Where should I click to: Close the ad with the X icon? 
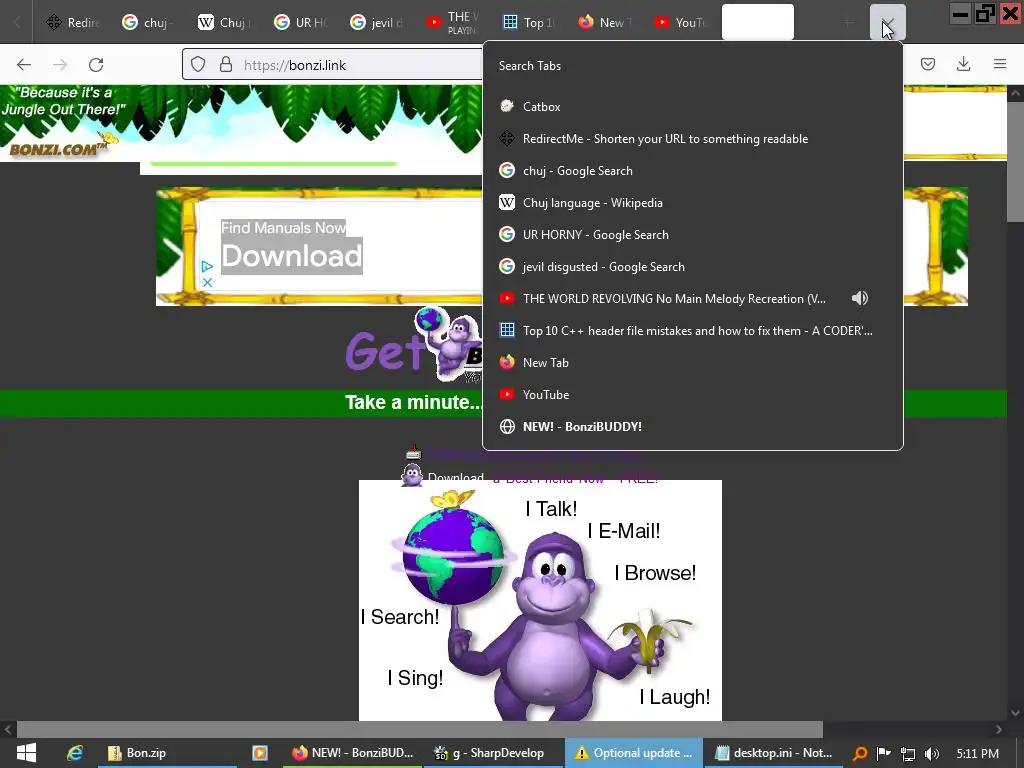click(x=207, y=282)
